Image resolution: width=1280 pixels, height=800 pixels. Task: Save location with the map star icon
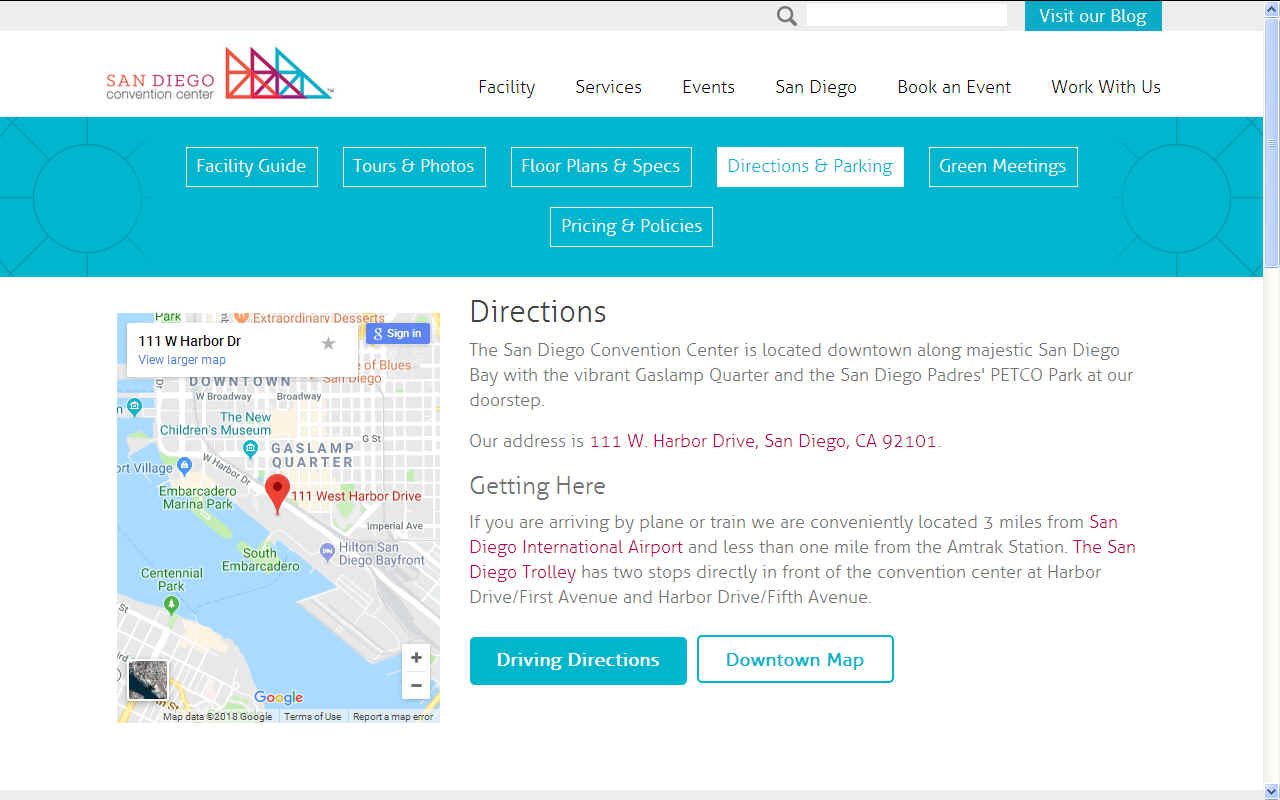pyautogui.click(x=328, y=343)
